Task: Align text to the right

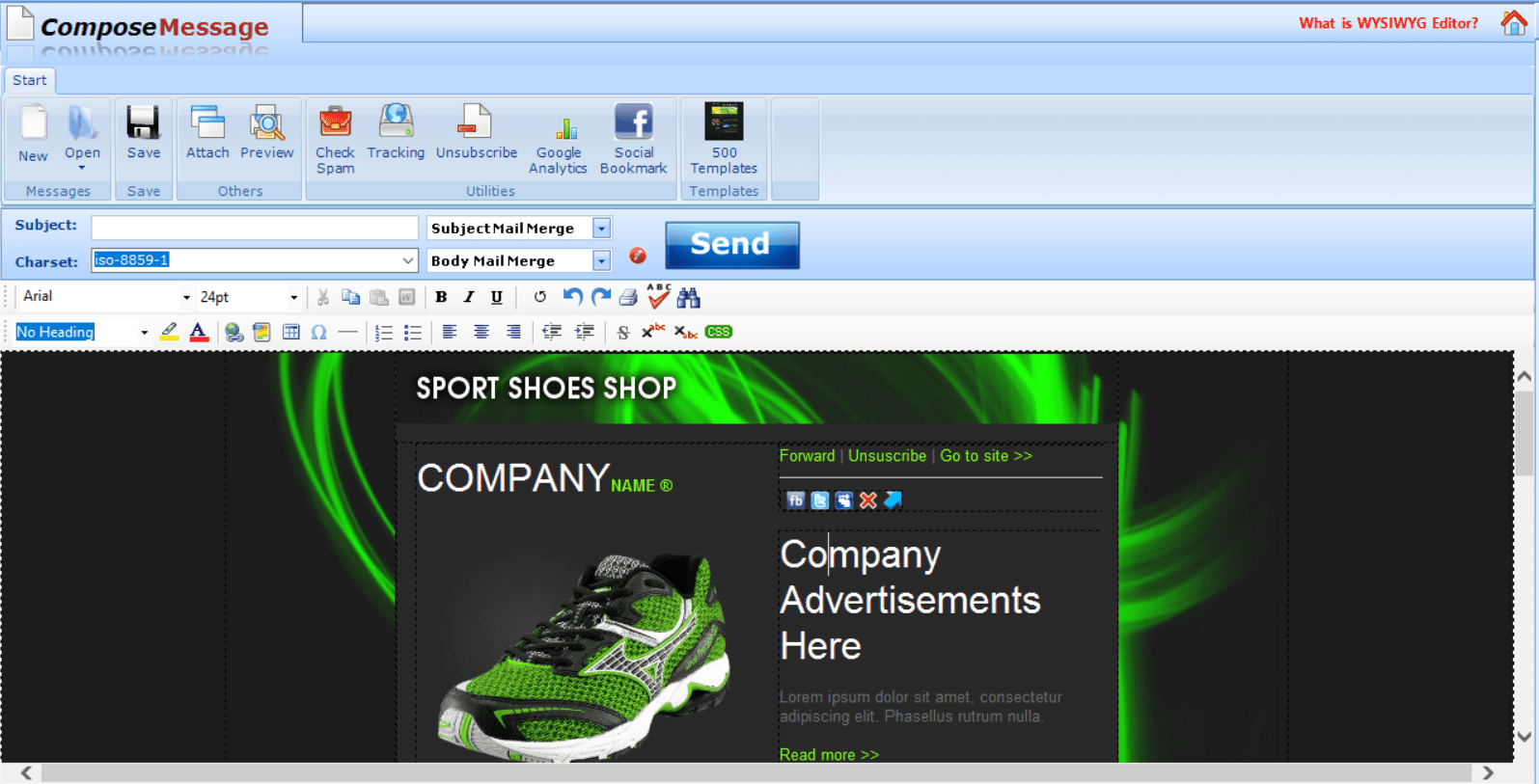Action: [513, 333]
